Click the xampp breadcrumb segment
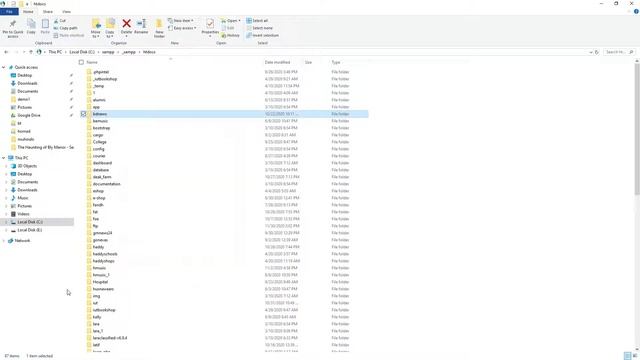This screenshot has width=640, height=360. coord(108,52)
